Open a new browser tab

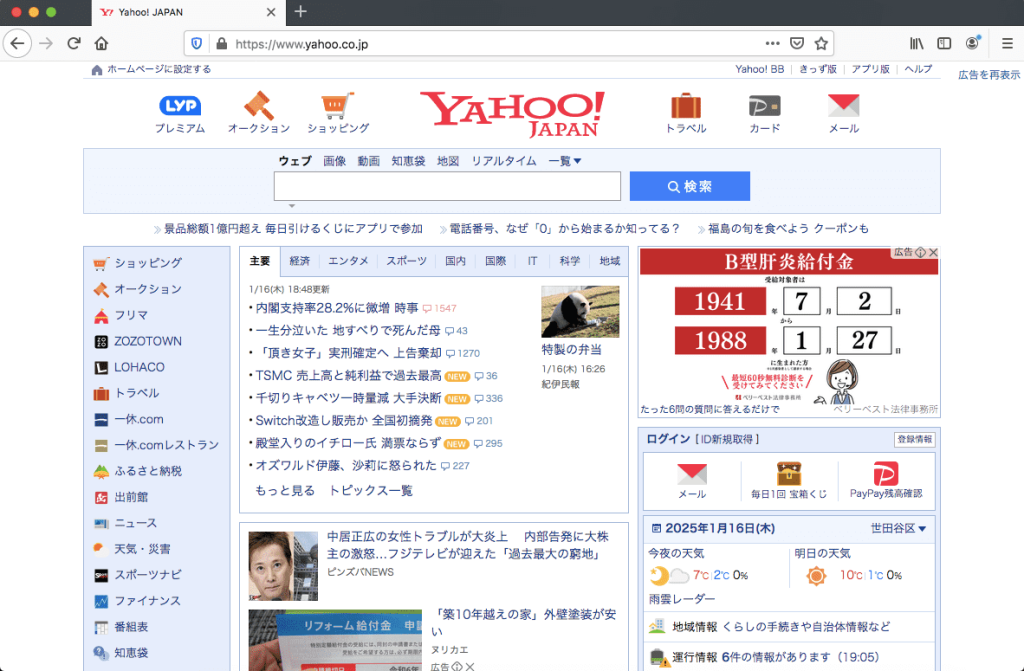click(x=300, y=12)
